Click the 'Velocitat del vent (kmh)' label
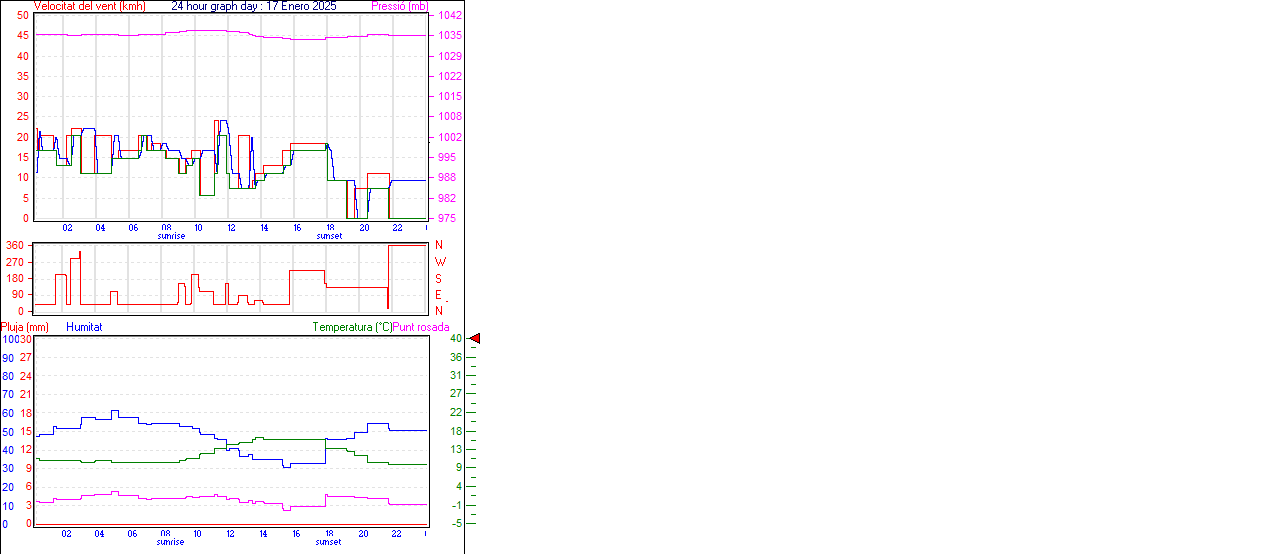The image size is (1280, 554). (x=89, y=6)
